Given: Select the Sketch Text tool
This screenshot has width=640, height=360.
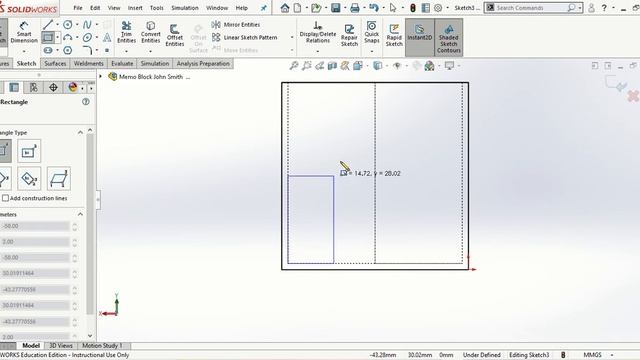Looking at the screenshot, I should 107,38.
